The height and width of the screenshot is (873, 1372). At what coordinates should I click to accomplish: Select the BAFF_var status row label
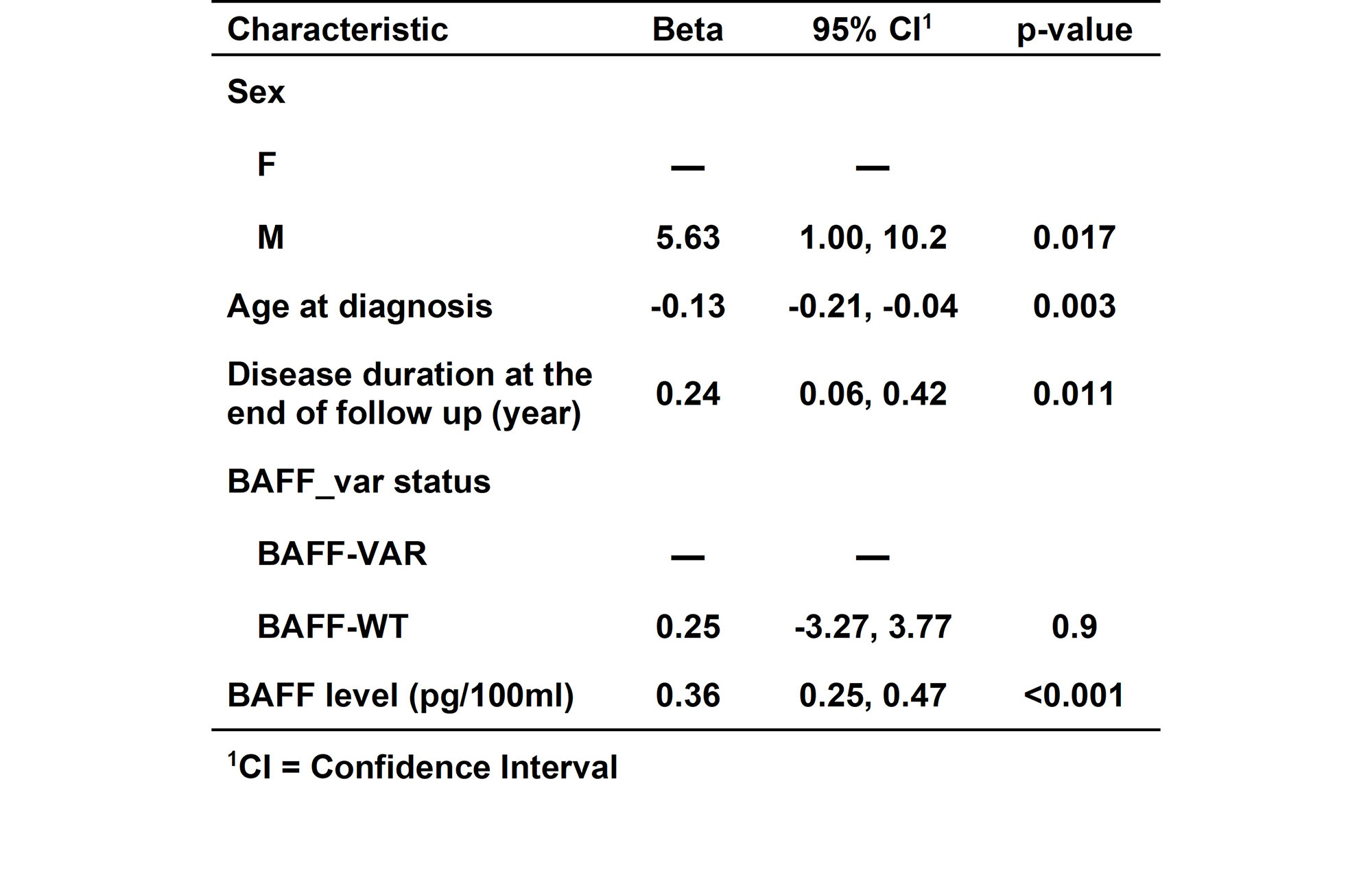coord(359,481)
